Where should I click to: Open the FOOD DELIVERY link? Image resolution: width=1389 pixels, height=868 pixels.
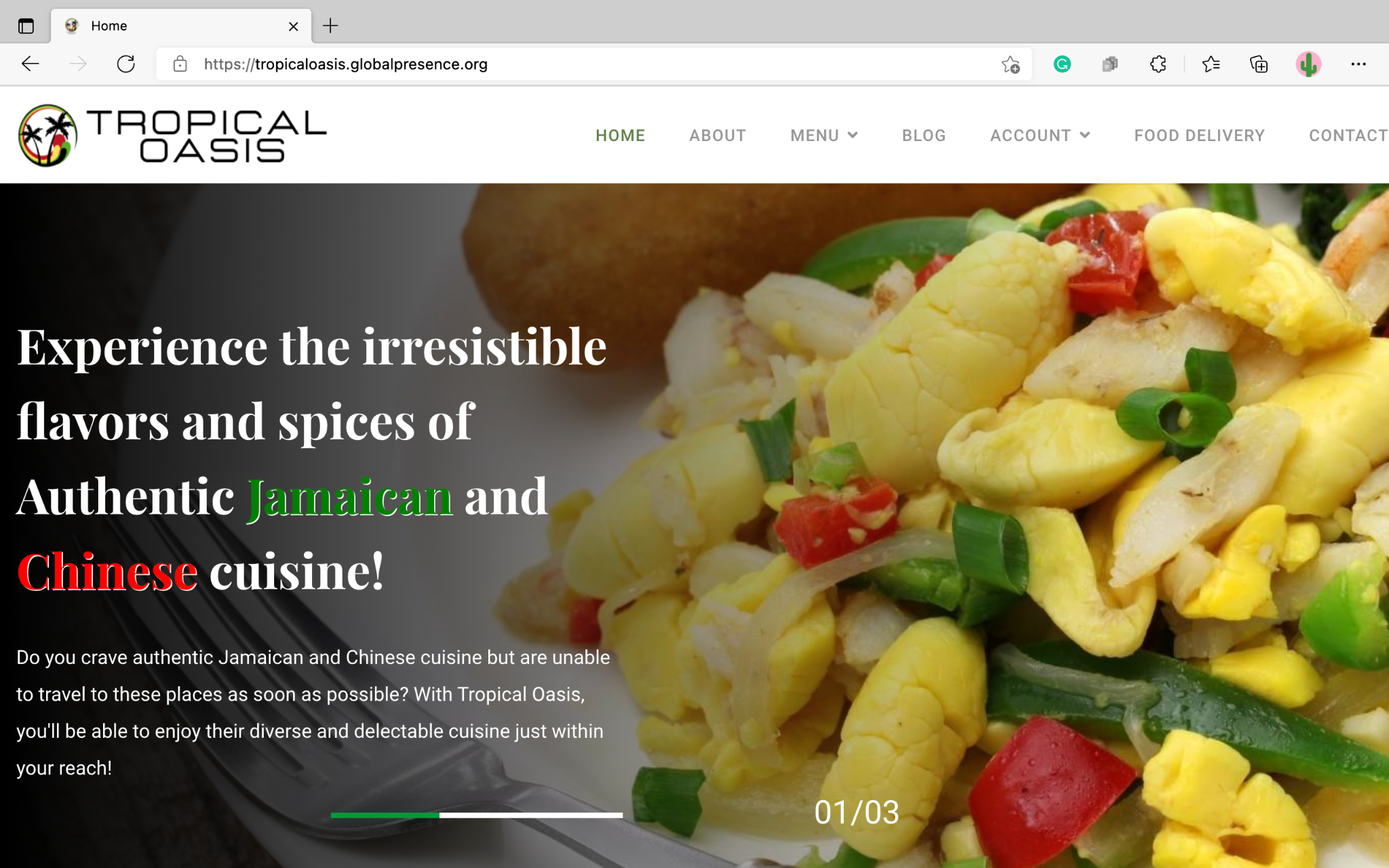1199,136
